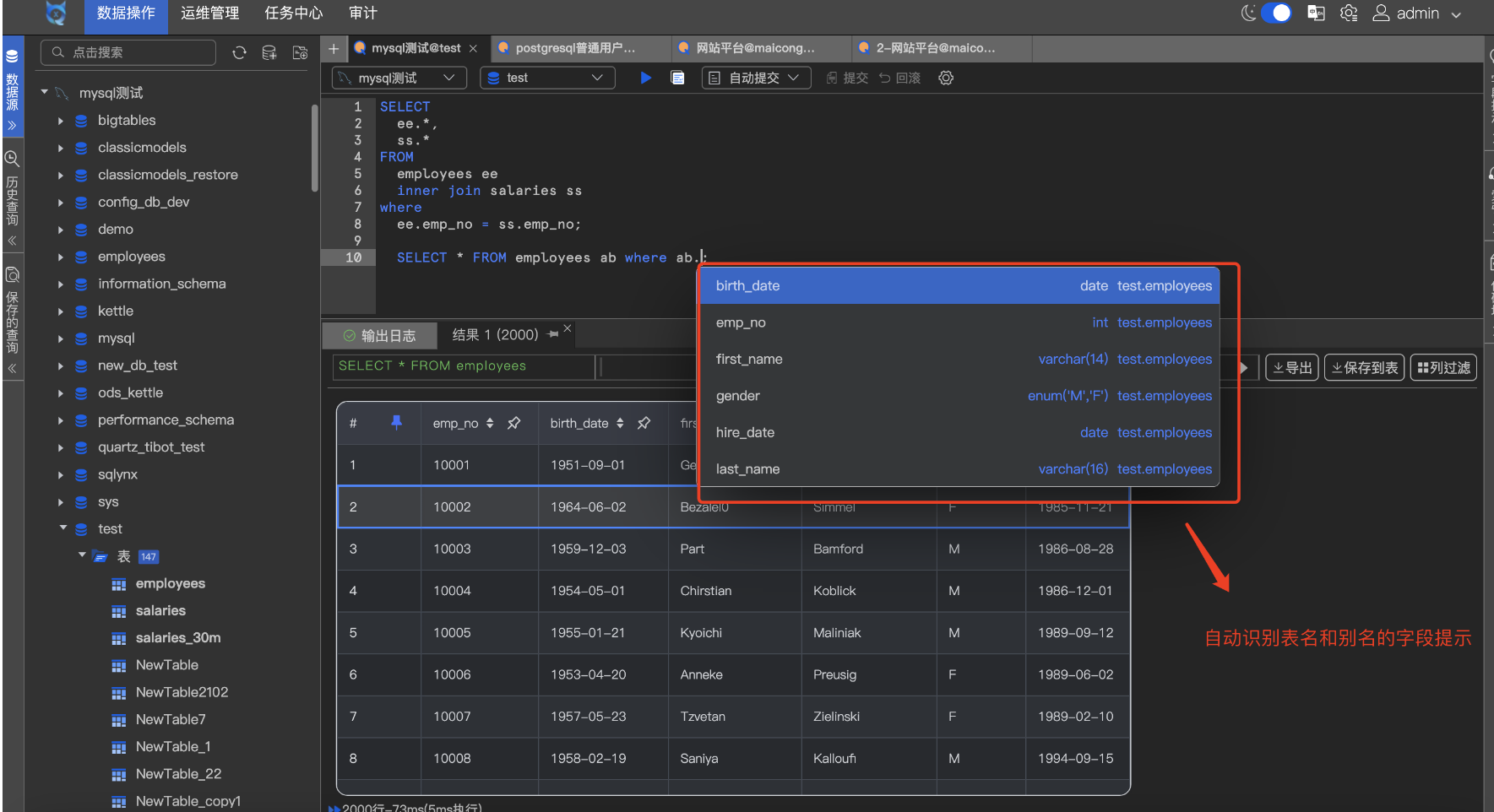This screenshot has height=812, width=1494.
Task: Choose gender suggestion in autocomplete
Action: click(x=960, y=396)
